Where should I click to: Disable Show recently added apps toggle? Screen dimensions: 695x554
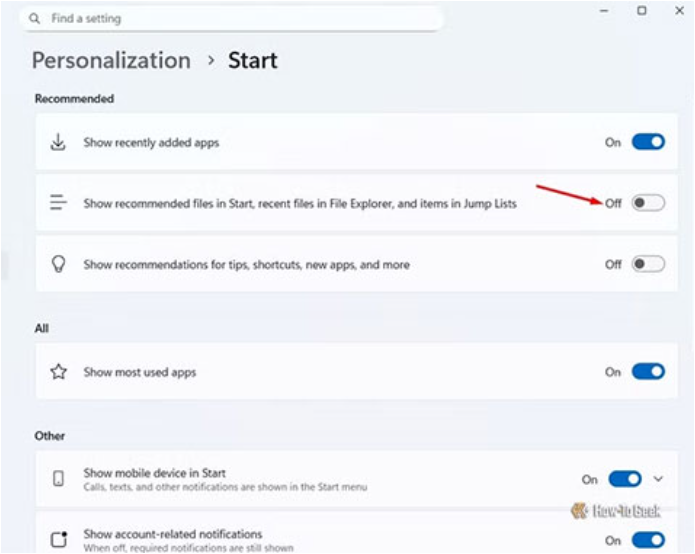648,142
